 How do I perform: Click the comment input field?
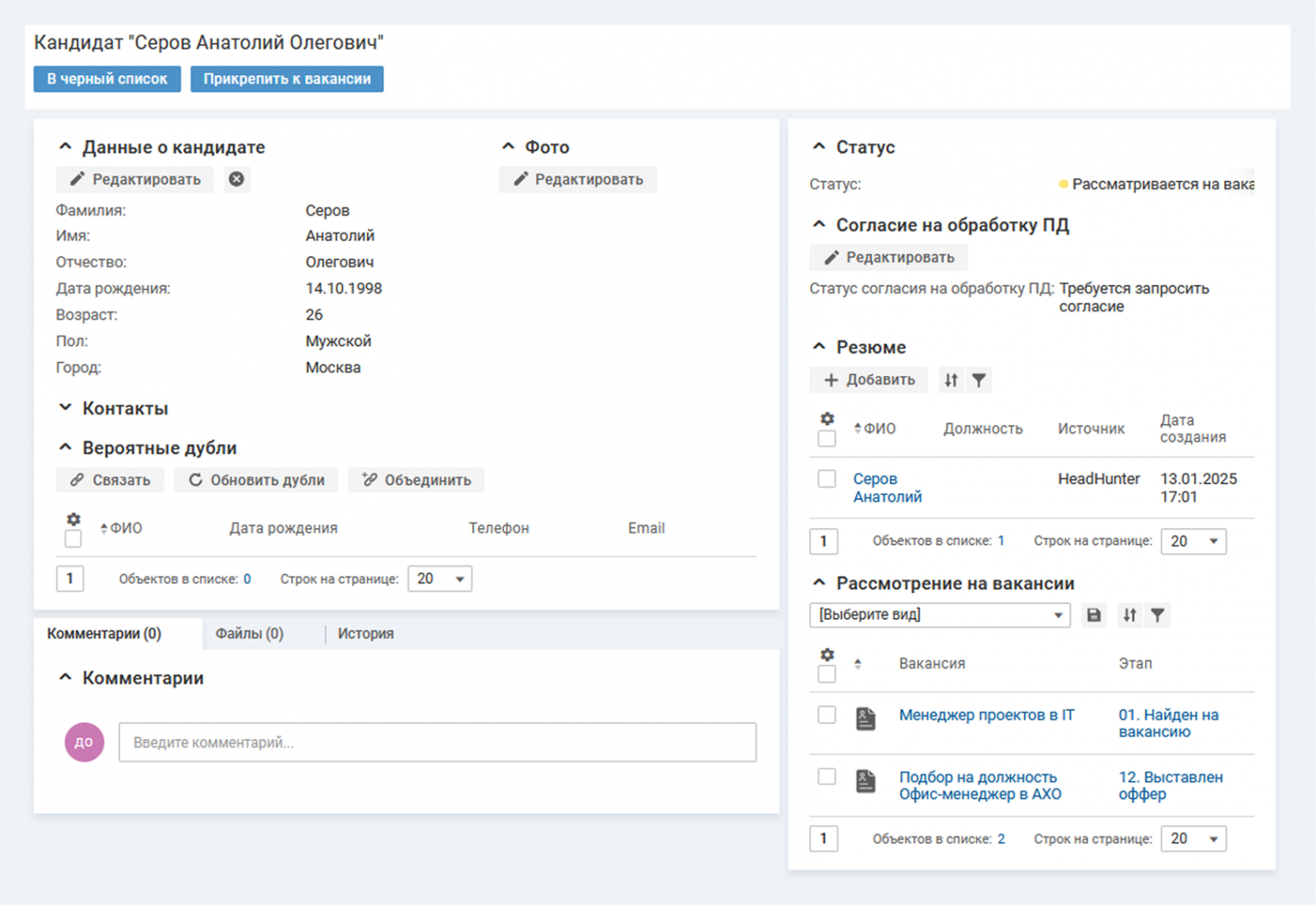437,742
